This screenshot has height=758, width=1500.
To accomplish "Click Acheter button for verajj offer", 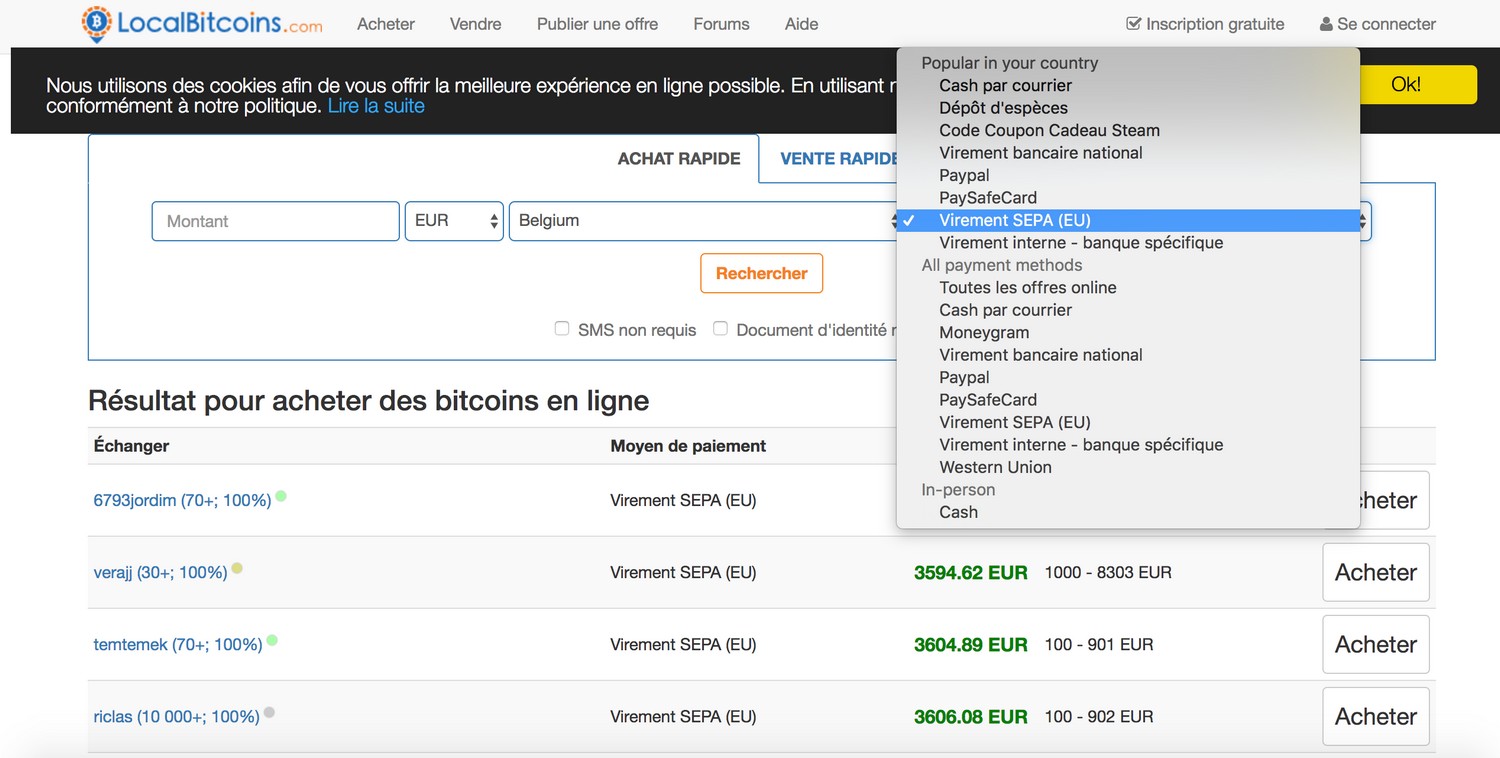I will (1375, 572).
